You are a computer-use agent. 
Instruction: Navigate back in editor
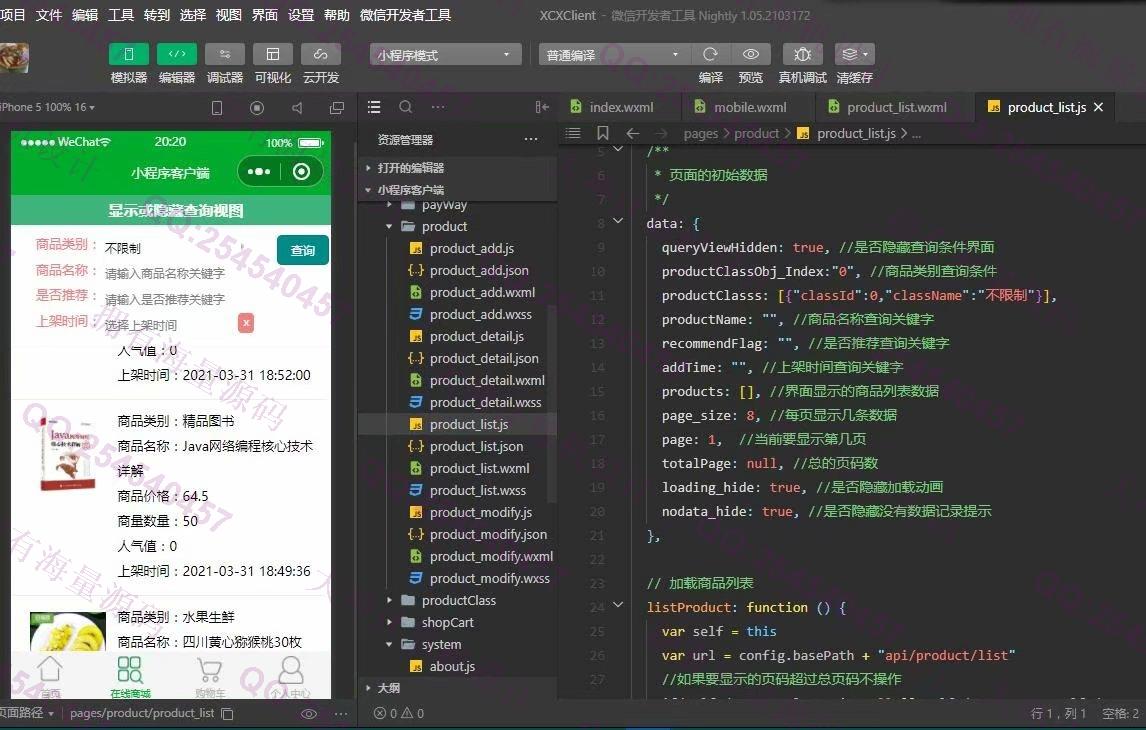click(633, 133)
